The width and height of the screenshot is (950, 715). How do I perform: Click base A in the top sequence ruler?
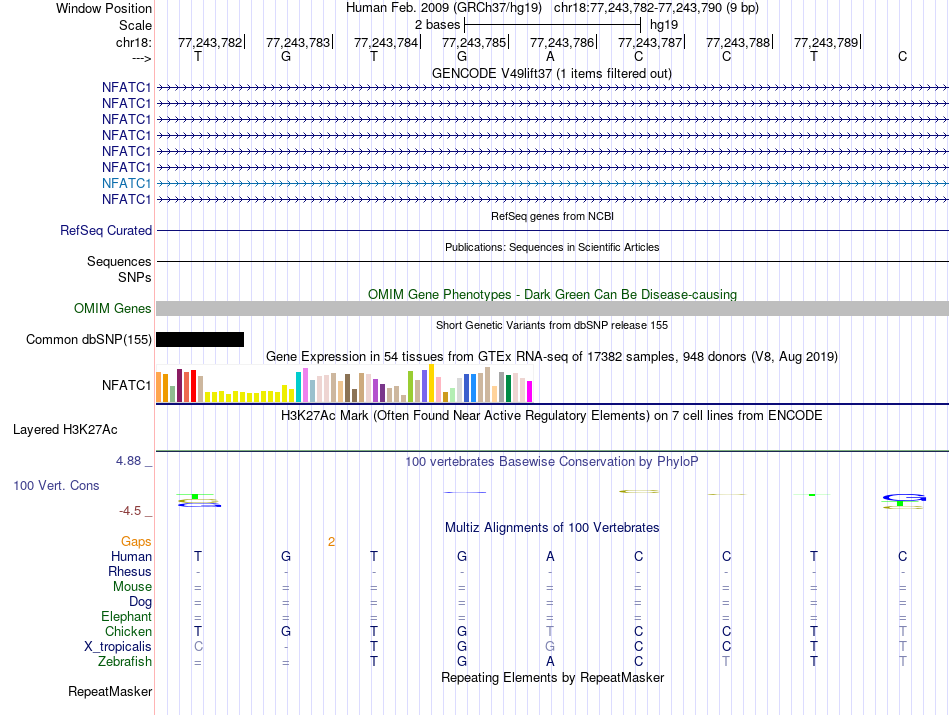coord(550,57)
